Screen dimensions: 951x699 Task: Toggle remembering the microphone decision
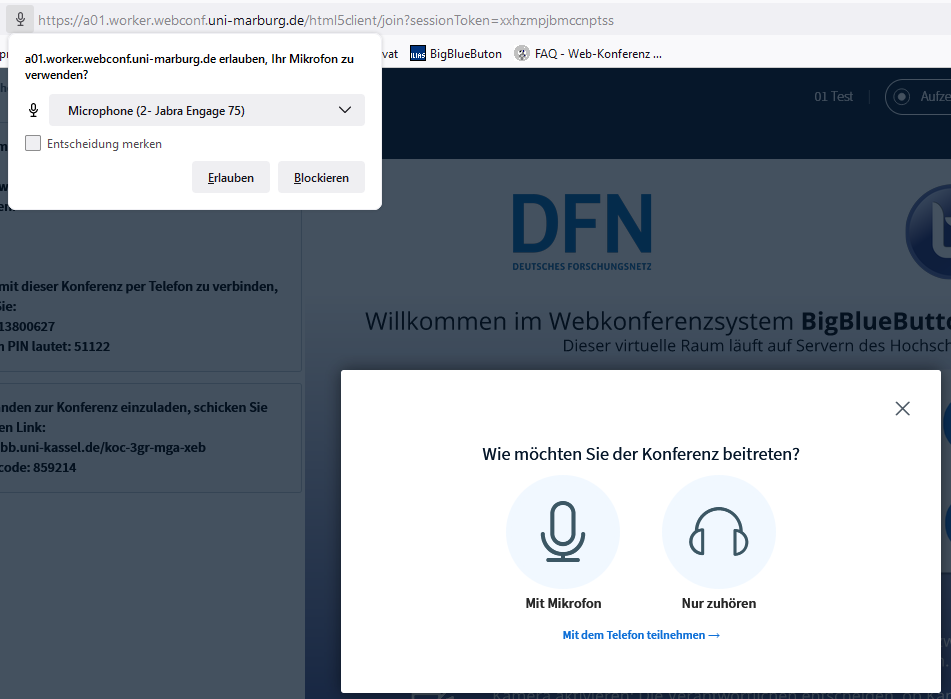[x=33, y=143]
